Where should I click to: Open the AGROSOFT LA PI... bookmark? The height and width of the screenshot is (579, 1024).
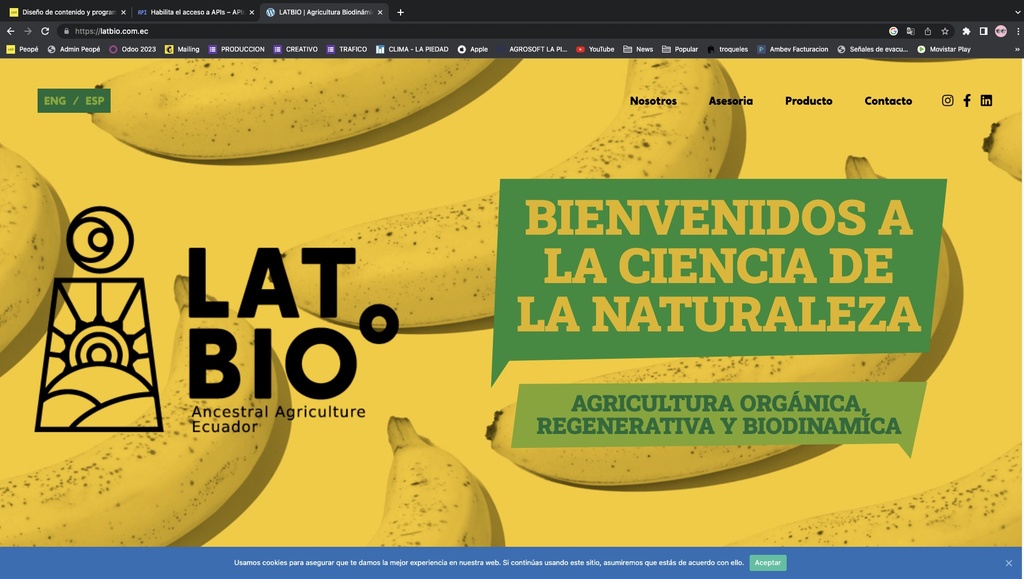(x=532, y=49)
